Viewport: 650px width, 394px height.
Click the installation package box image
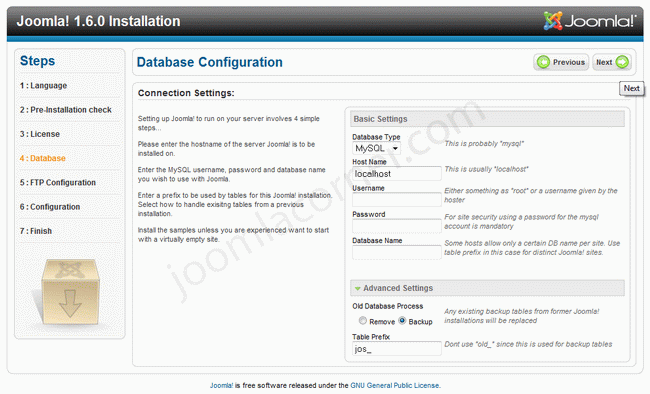(x=70, y=292)
